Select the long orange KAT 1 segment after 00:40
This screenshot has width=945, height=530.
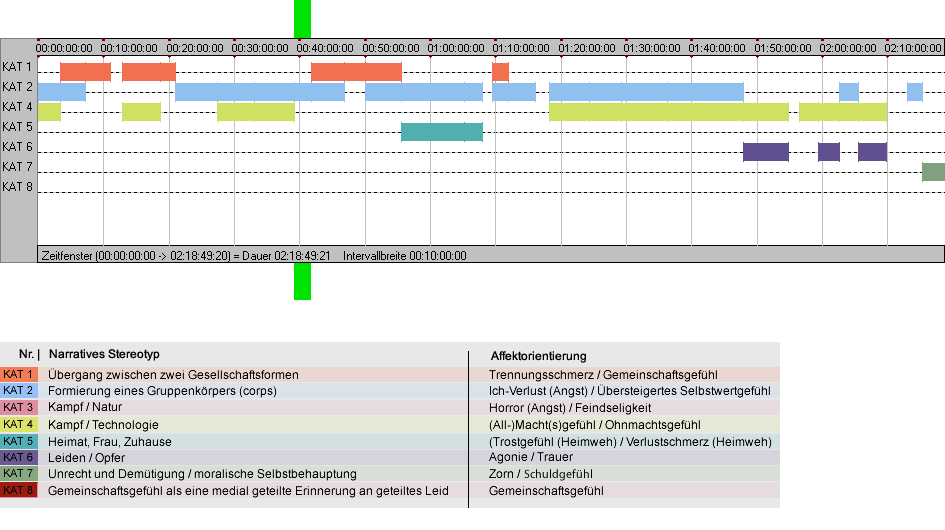[356, 72]
